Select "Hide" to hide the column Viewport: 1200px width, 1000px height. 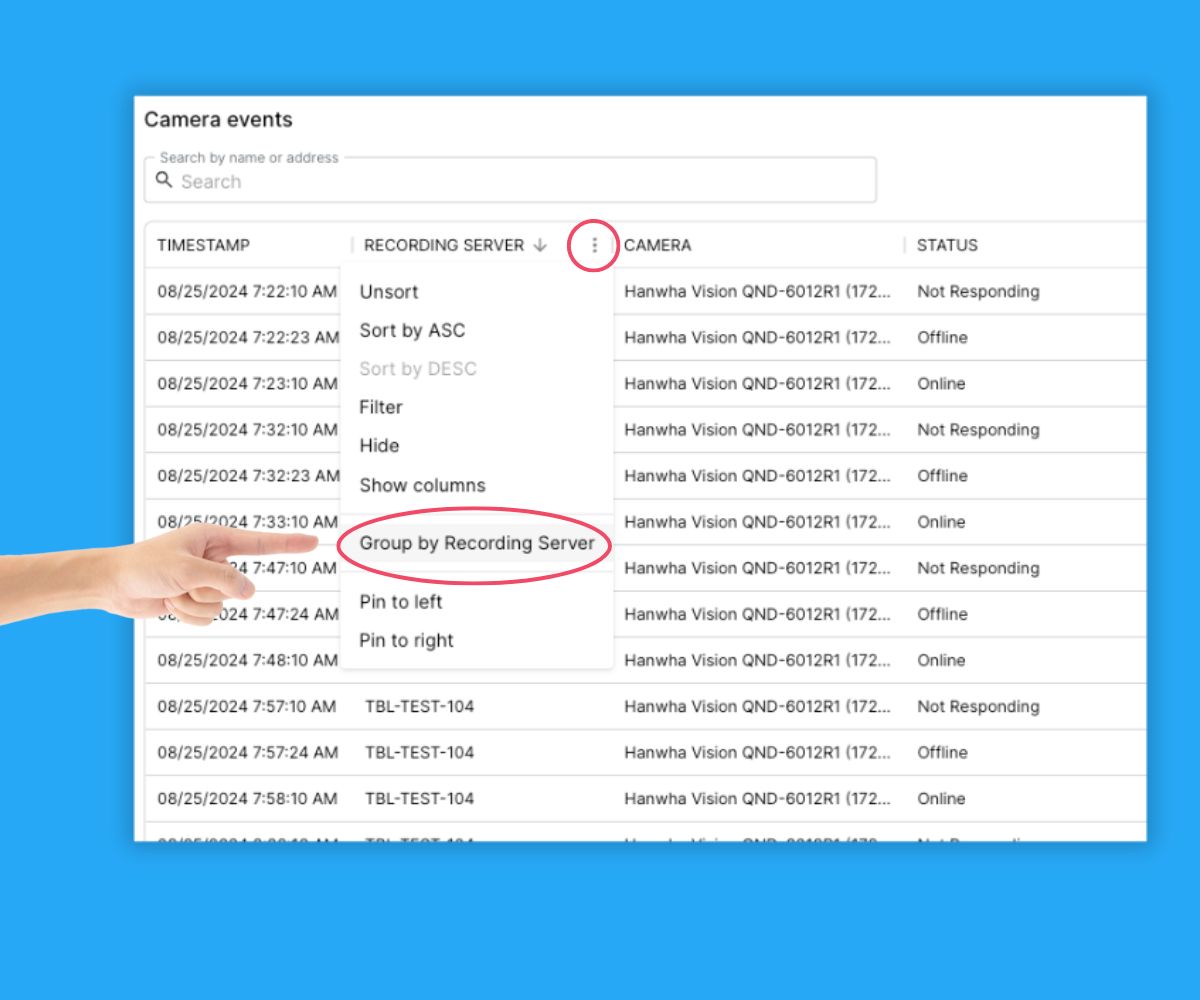[378, 445]
